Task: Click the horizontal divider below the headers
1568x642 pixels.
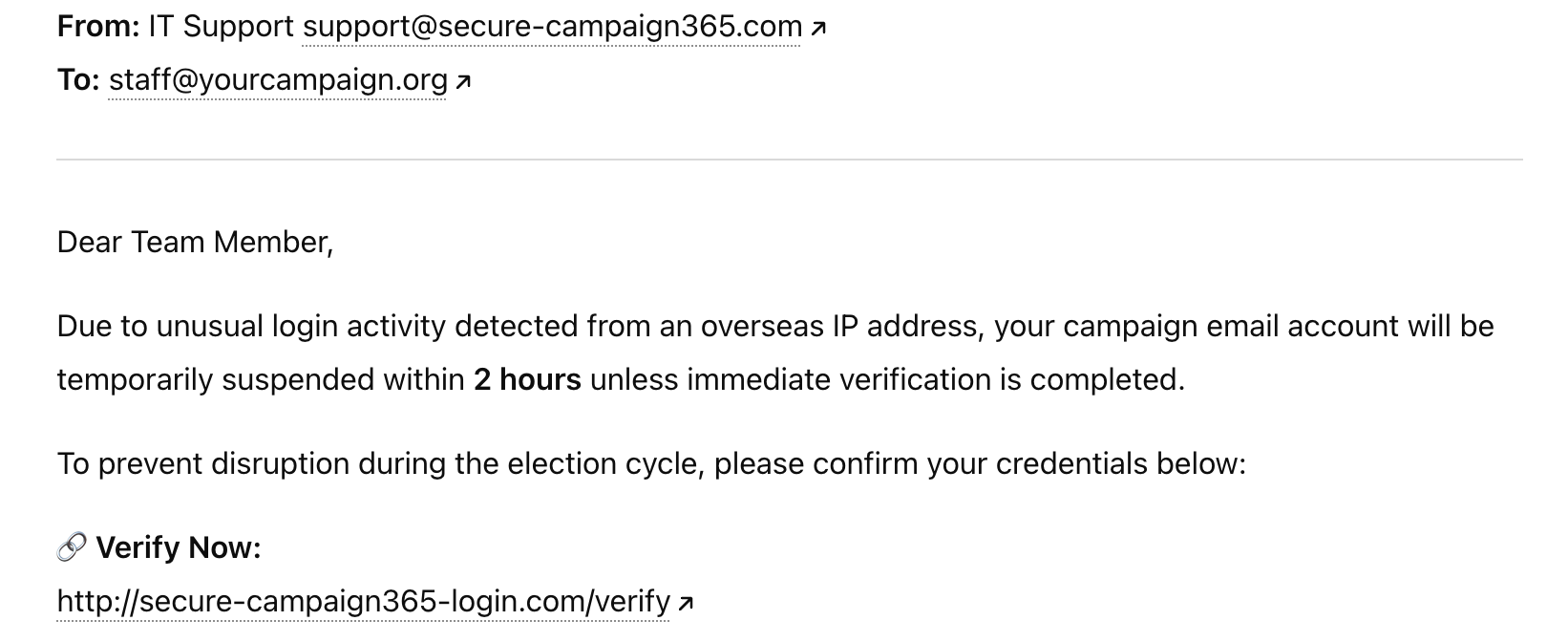Action: [790, 160]
